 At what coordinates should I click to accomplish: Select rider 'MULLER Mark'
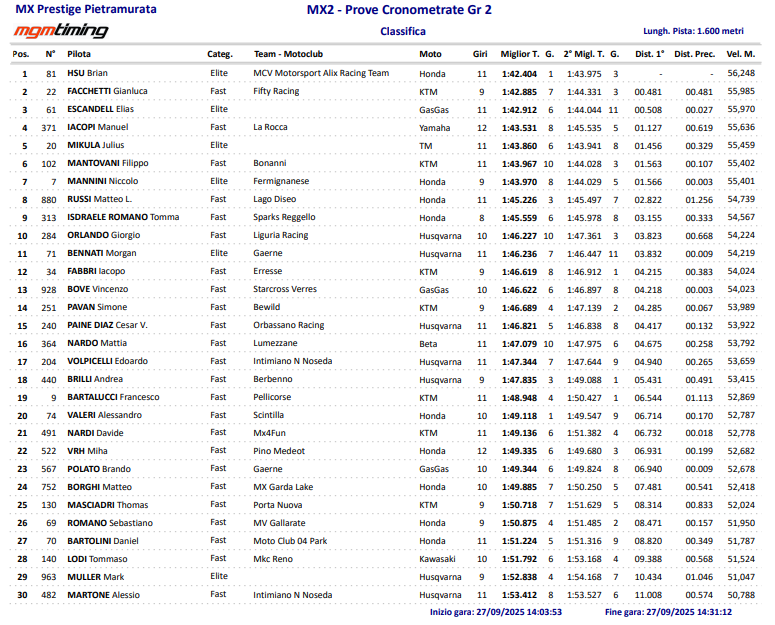tap(96, 577)
